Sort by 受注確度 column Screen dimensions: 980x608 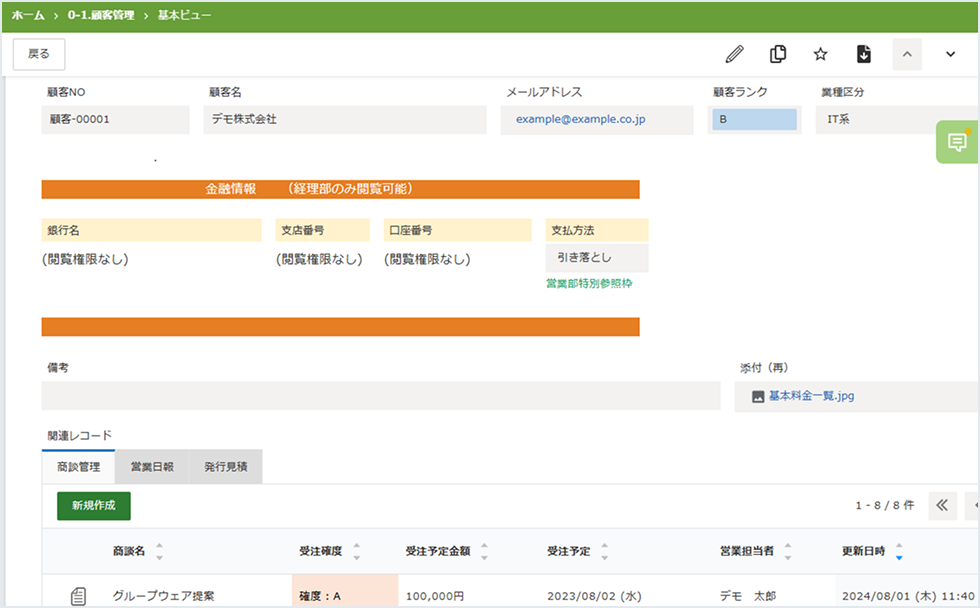(x=357, y=552)
